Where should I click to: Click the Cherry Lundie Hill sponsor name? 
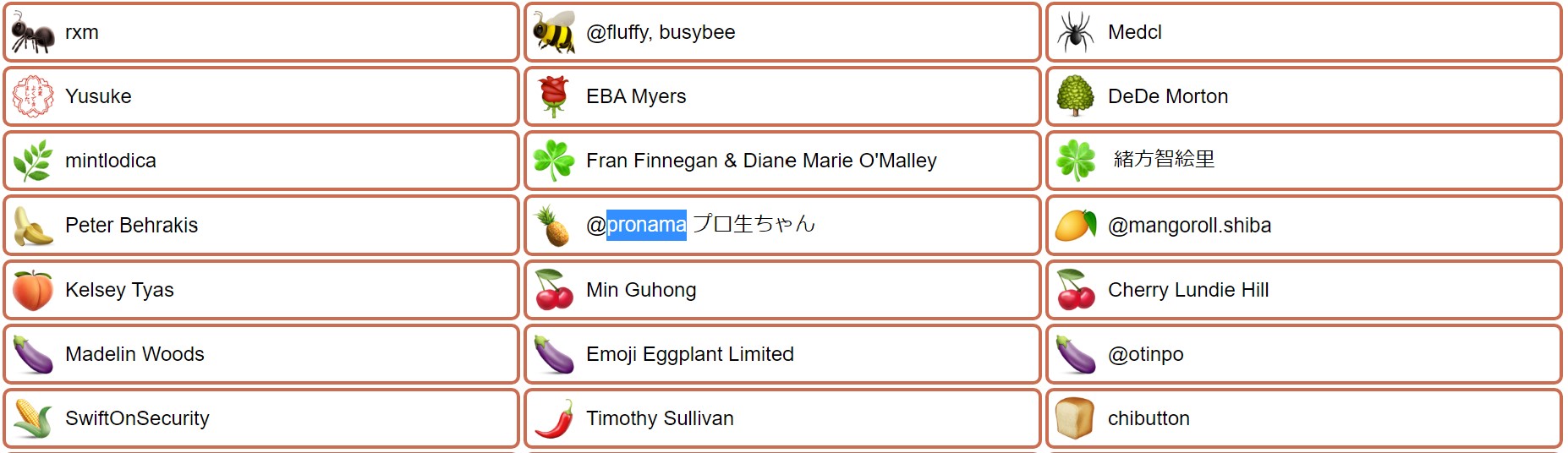(1187, 290)
